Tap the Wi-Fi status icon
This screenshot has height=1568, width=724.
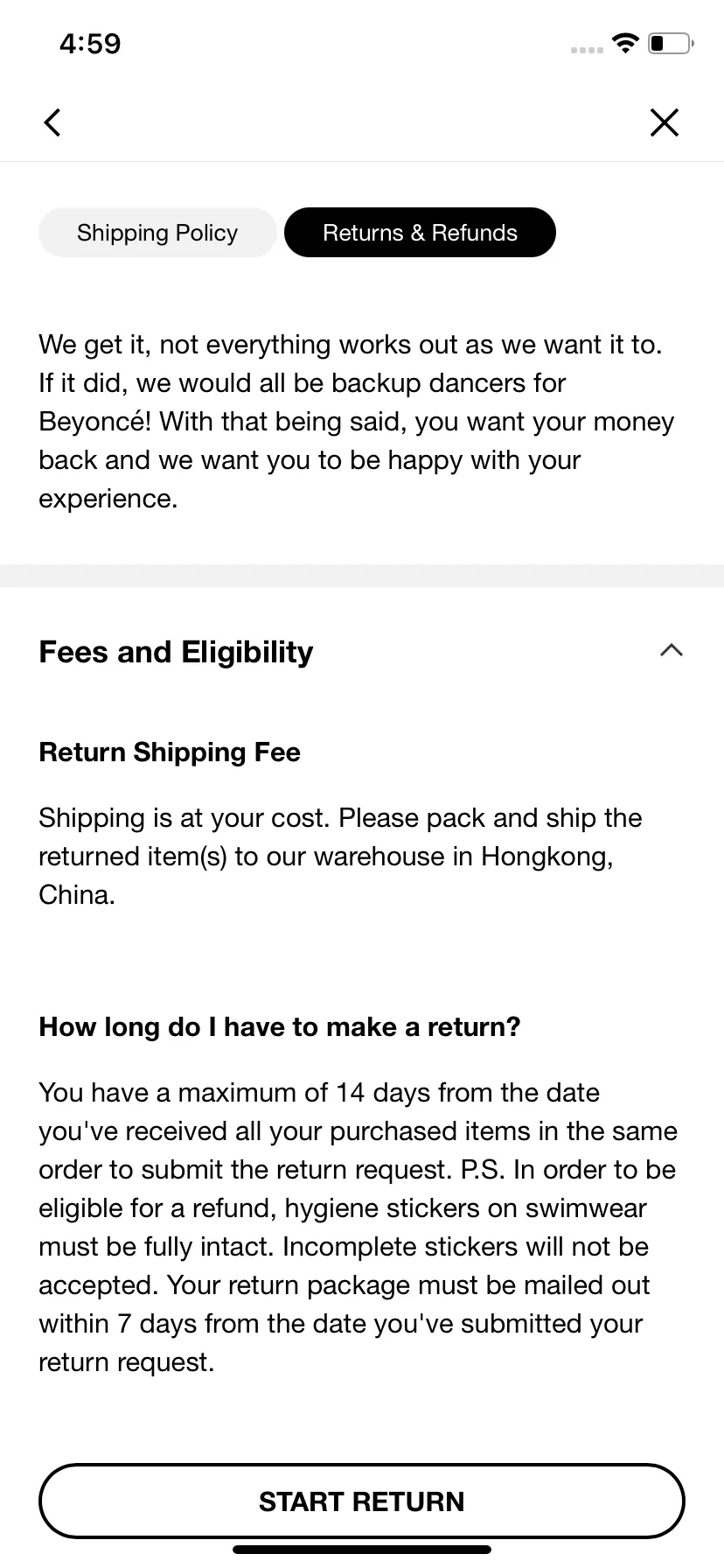tap(625, 43)
